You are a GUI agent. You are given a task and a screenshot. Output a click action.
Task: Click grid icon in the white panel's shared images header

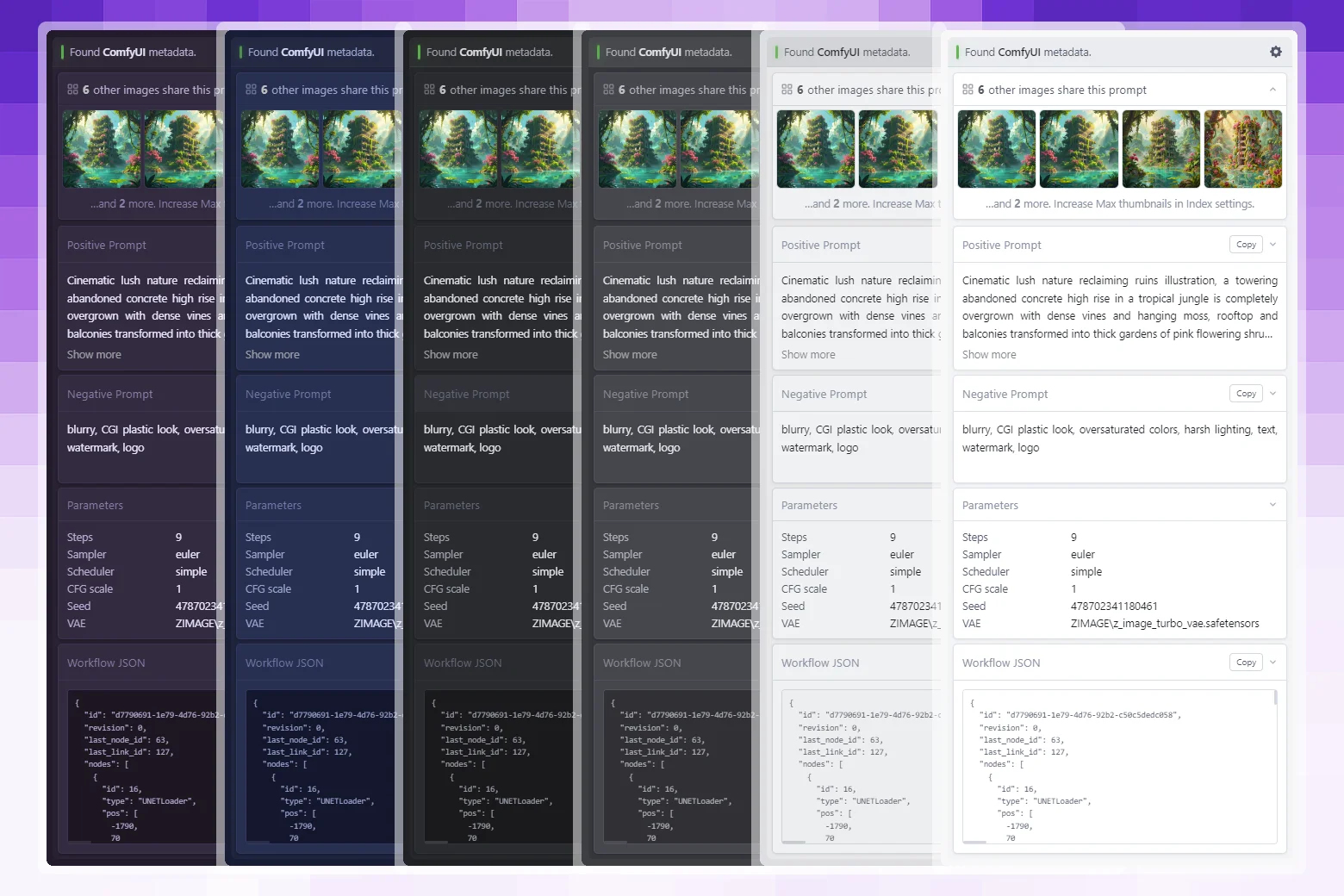(x=968, y=90)
